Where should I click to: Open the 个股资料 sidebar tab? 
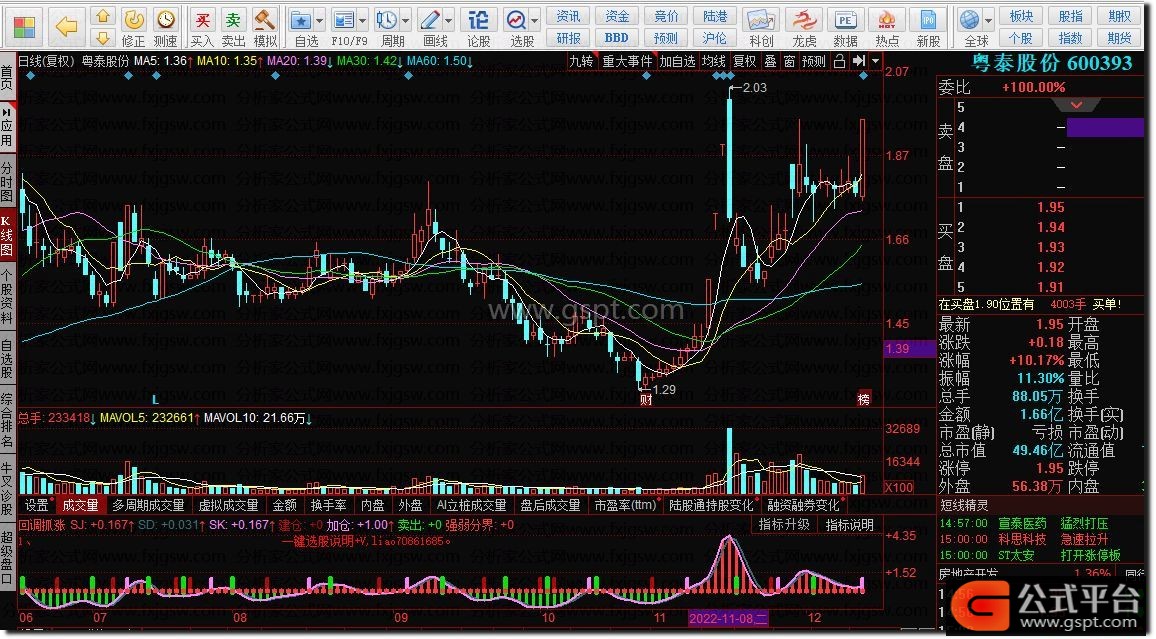tap(7, 297)
